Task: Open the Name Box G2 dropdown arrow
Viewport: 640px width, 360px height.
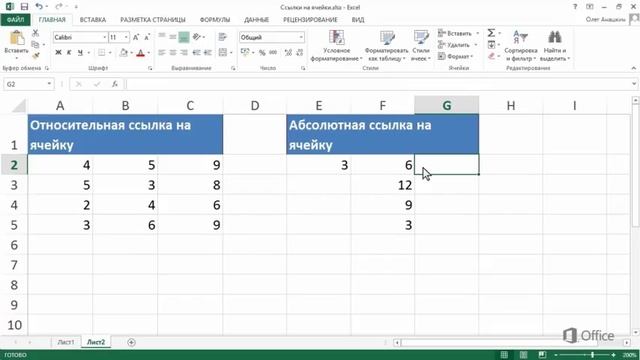Action: (49, 84)
